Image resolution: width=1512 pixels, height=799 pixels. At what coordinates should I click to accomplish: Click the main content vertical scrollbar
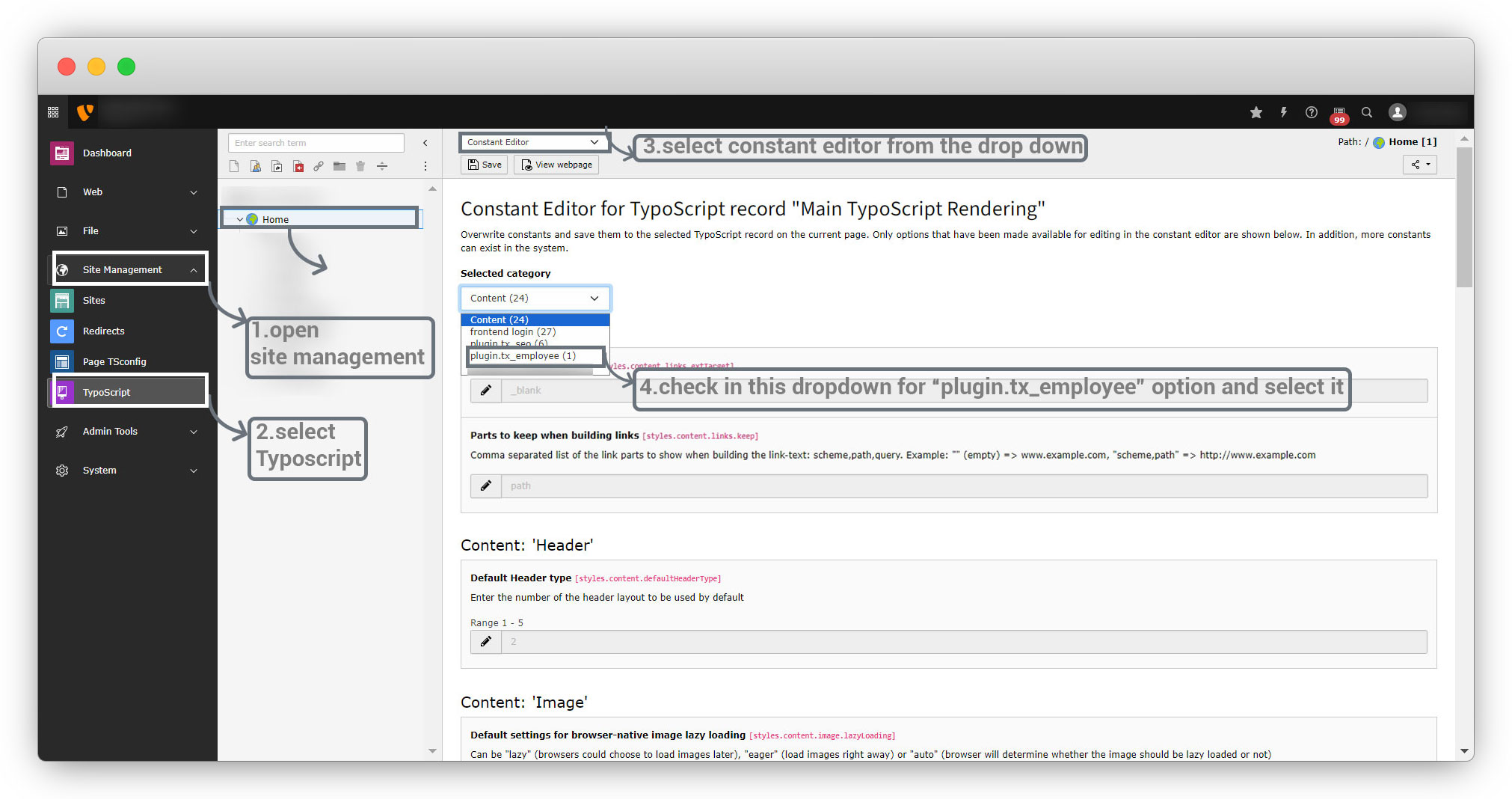pyautogui.click(x=1464, y=217)
